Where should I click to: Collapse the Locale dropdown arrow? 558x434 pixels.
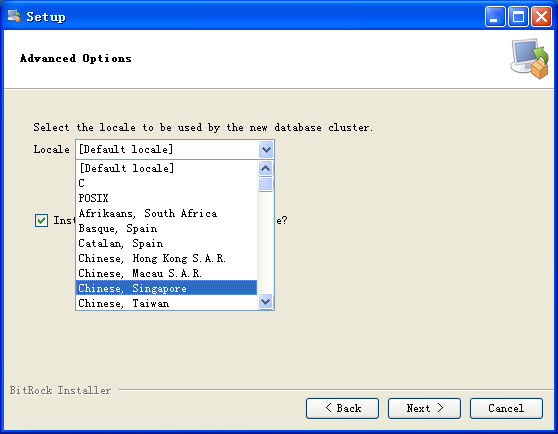click(266, 149)
